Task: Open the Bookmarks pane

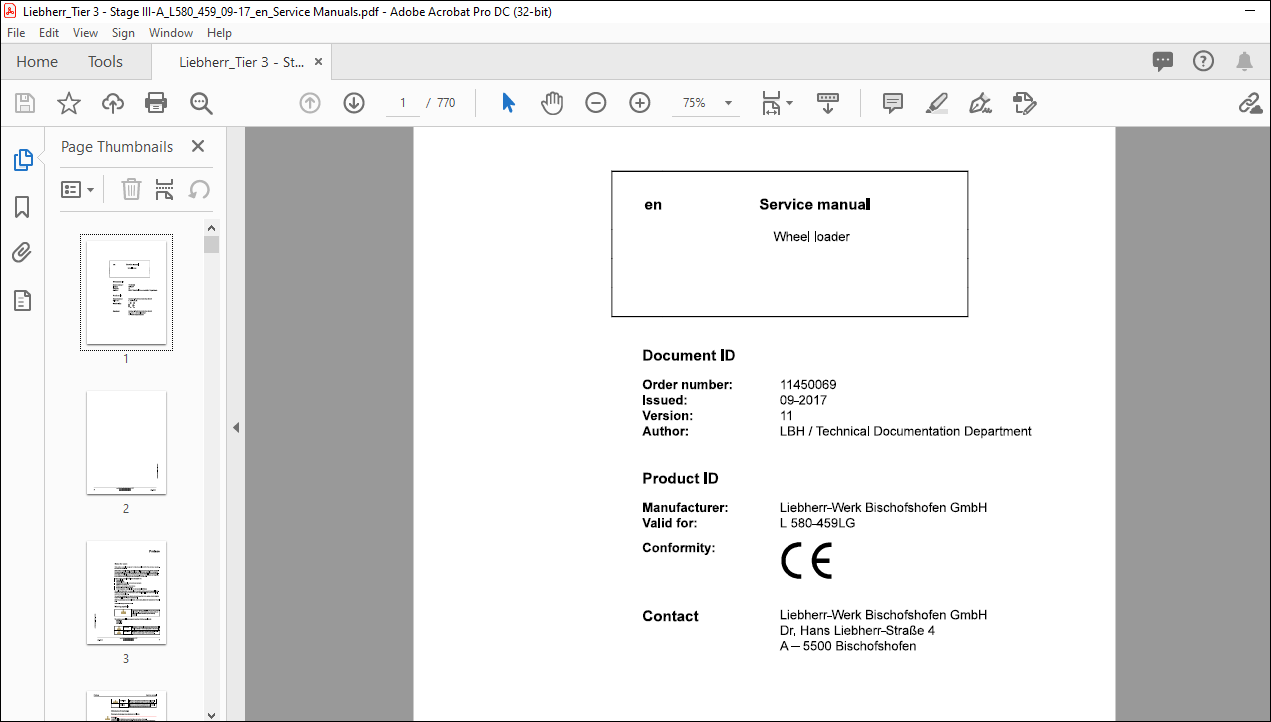Action: click(x=22, y=207)
